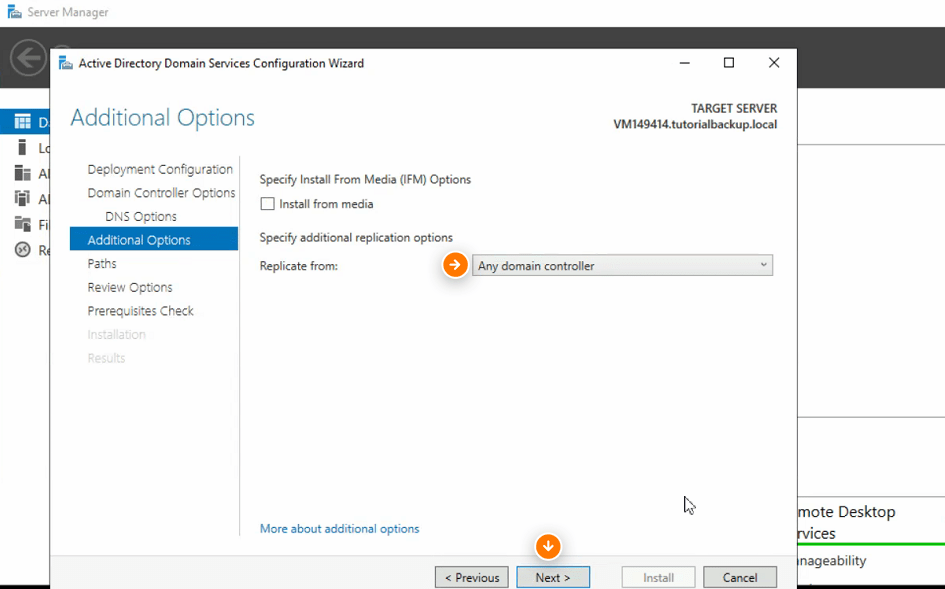Click the Next button to continue
Image resolution: width=945 pixels, height=589 pixels.
(553, 577)
